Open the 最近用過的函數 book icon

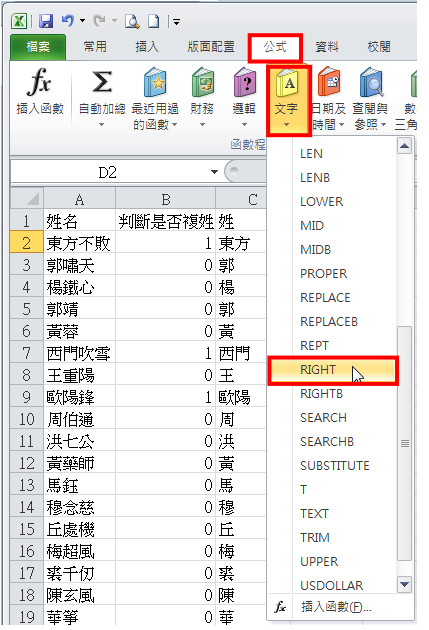tap(155, 82)
